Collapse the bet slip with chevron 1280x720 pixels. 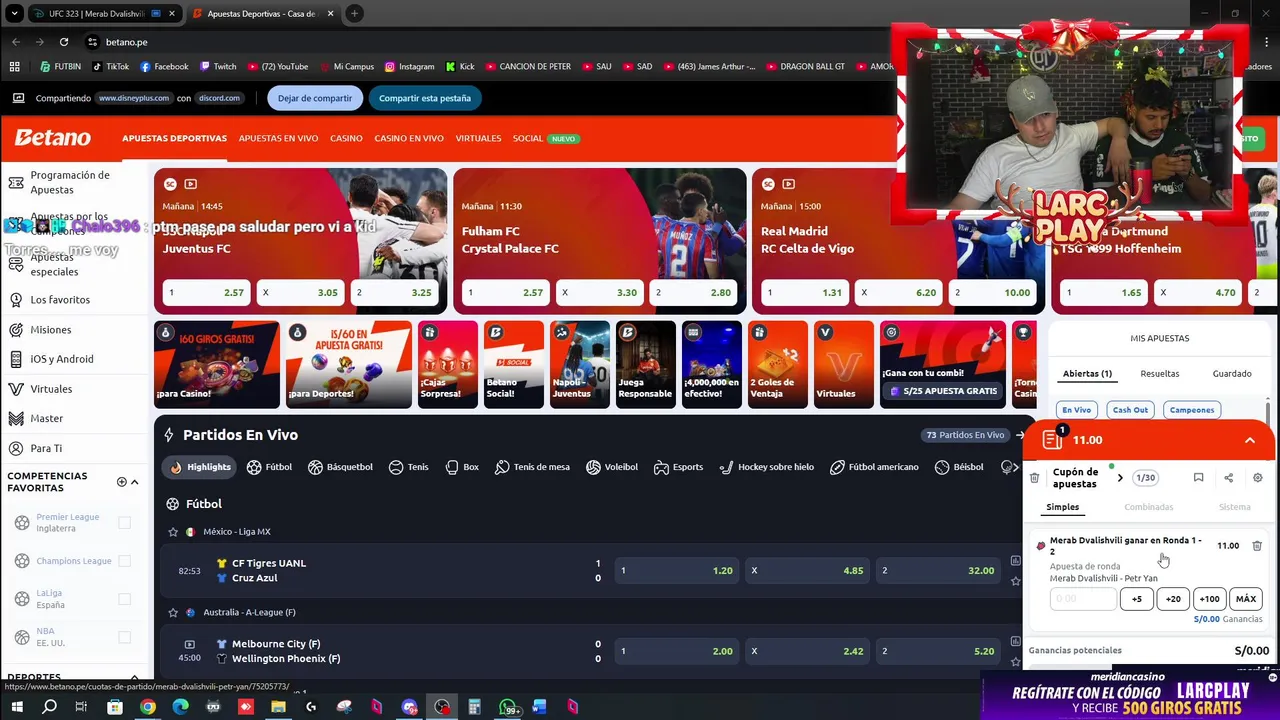click(1250, 440)
